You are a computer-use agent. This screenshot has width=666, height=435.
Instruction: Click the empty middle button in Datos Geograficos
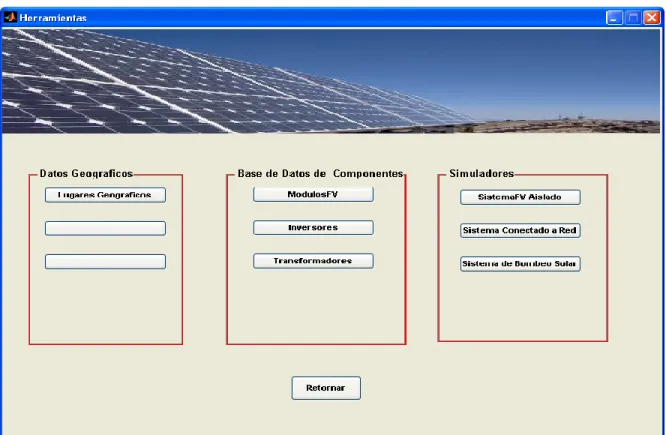(105, 228)
